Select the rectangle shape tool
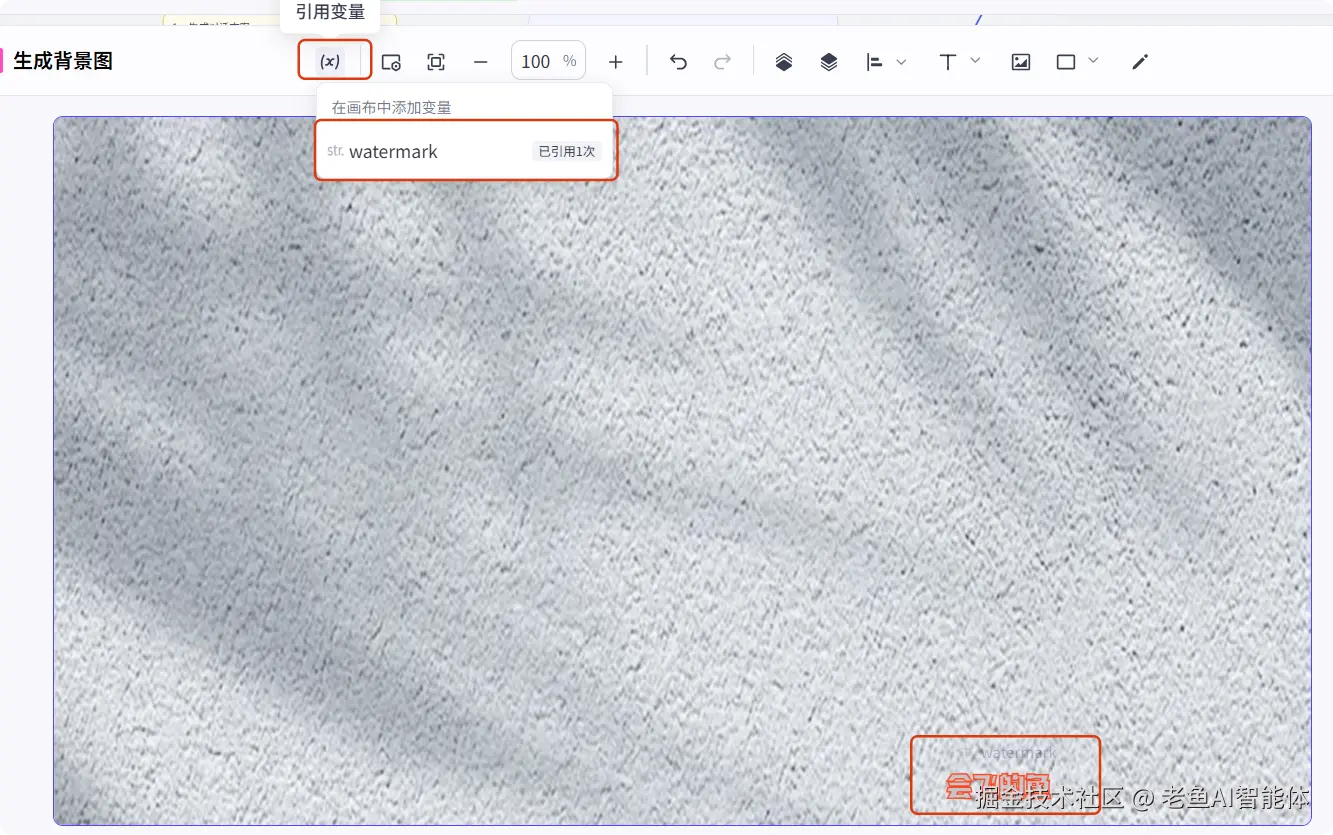 pos(1066,62)
